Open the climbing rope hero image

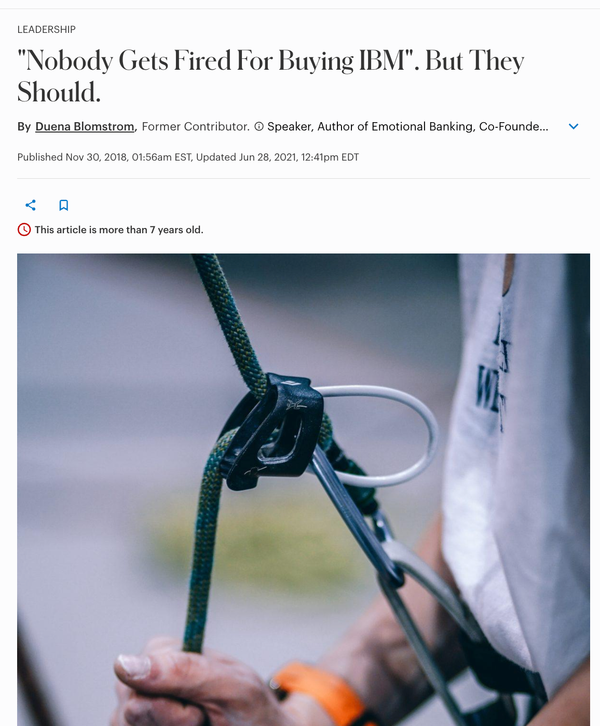click(304, 490)
